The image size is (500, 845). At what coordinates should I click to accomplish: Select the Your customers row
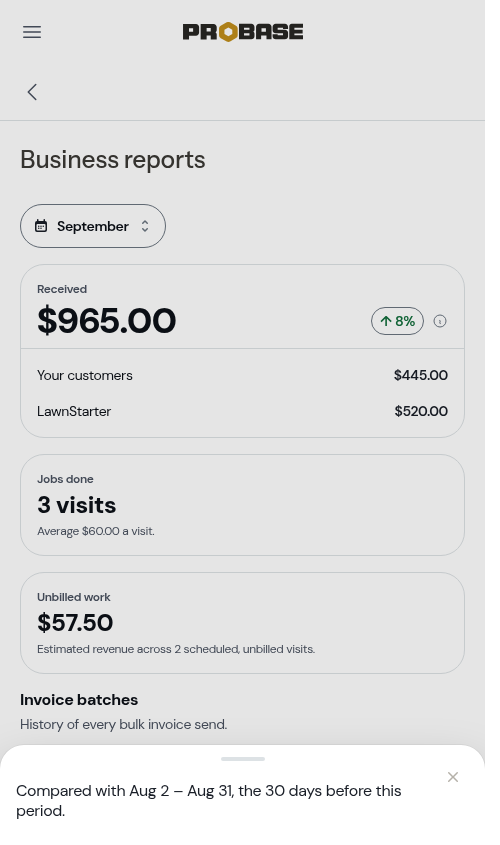click(x=242, y=375)
